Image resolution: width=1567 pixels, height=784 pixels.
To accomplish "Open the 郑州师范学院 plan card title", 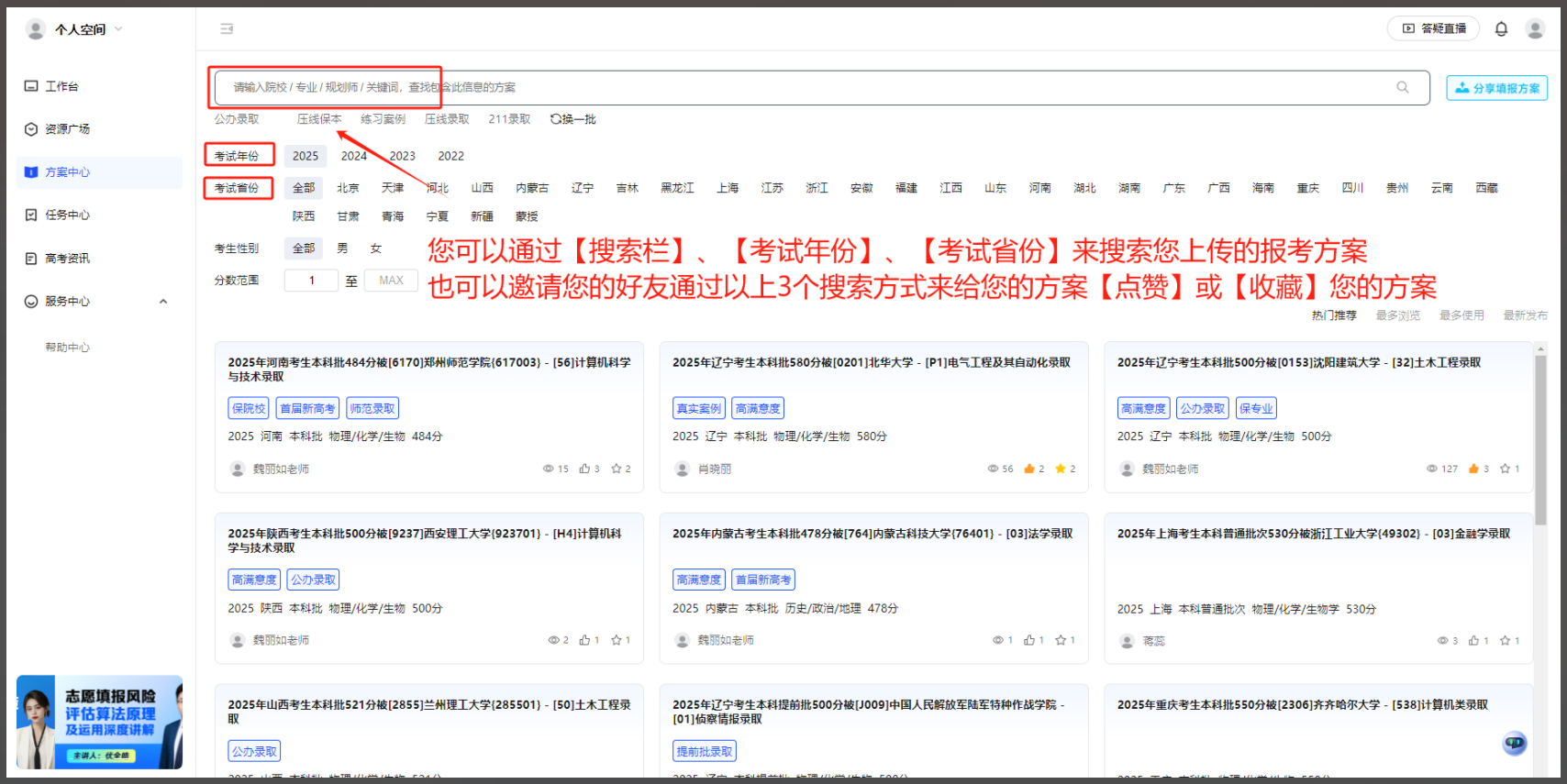I will pos(429,370).
